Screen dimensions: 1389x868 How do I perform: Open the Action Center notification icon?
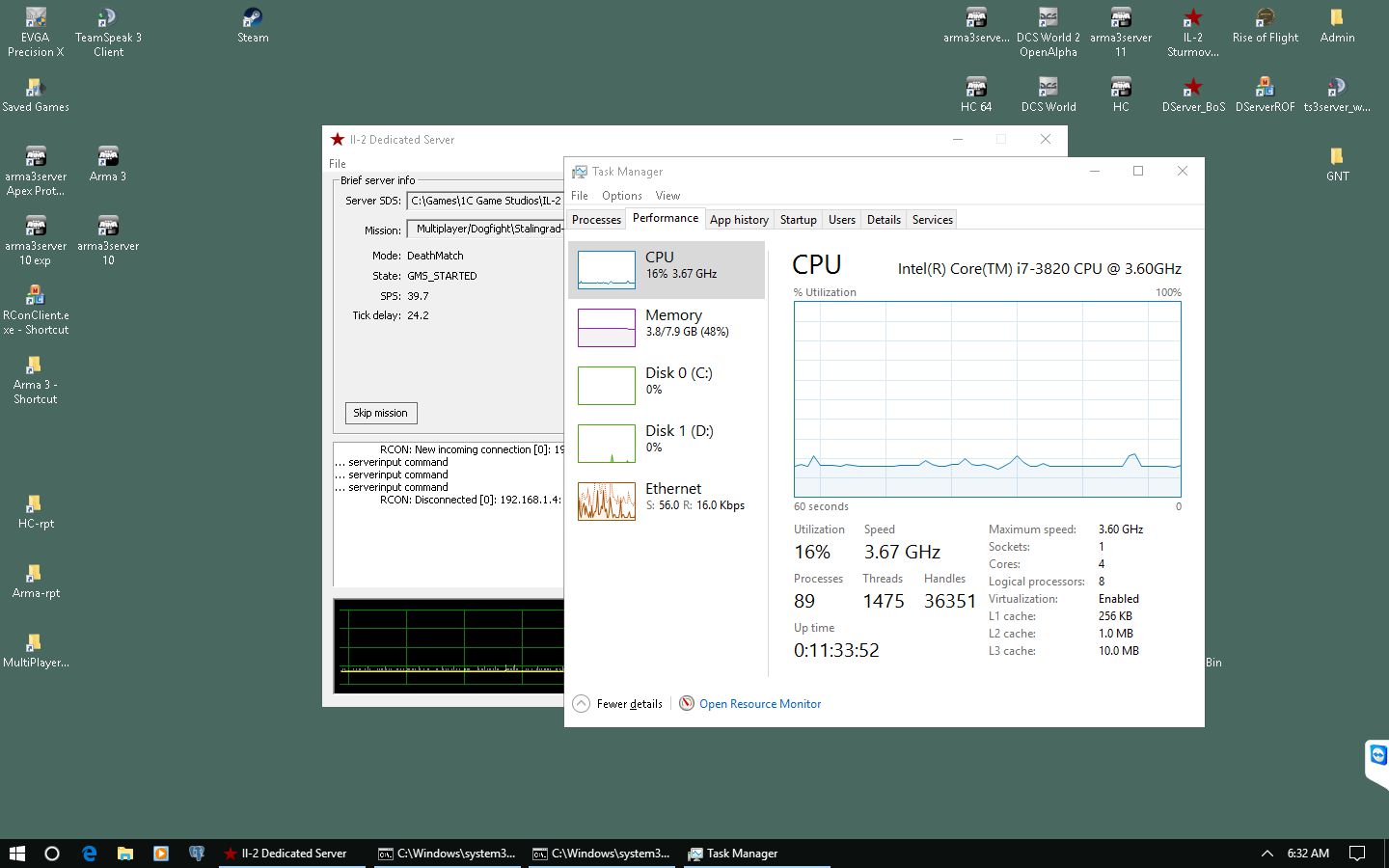click(1357, 854)
